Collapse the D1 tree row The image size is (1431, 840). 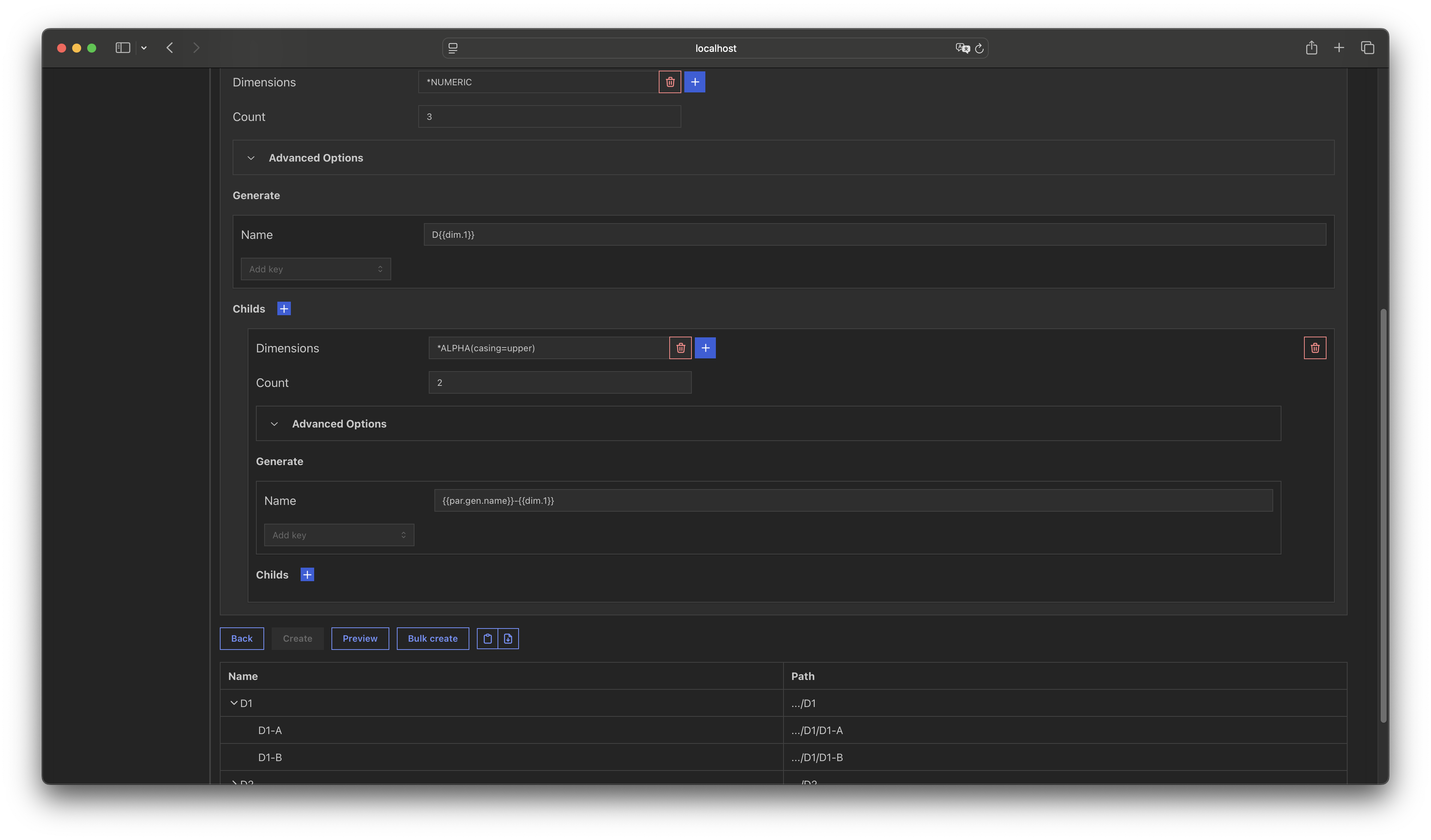(233, 703)
